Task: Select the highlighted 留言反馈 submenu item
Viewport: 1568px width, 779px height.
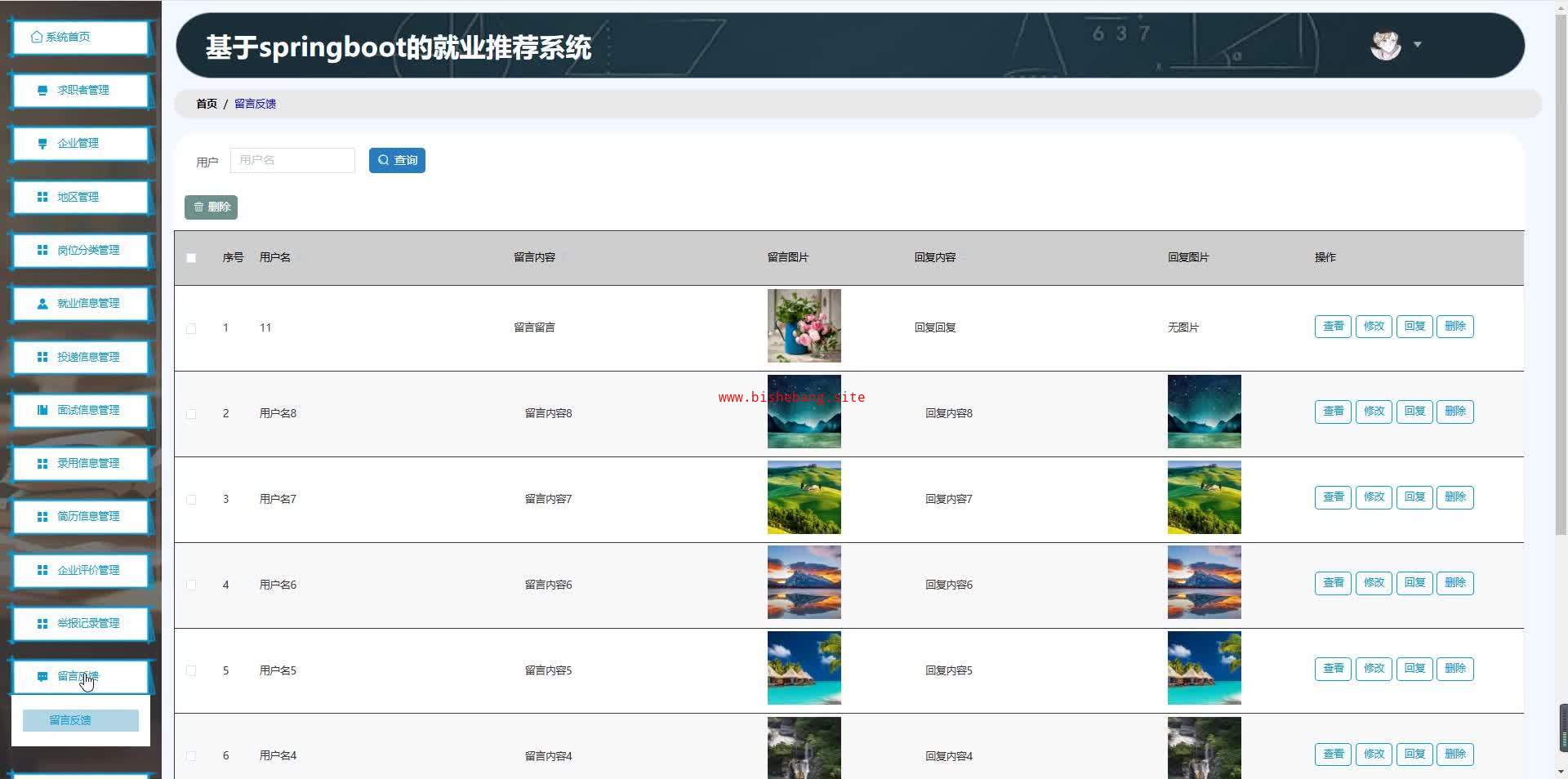Action: tap(80, 720)
